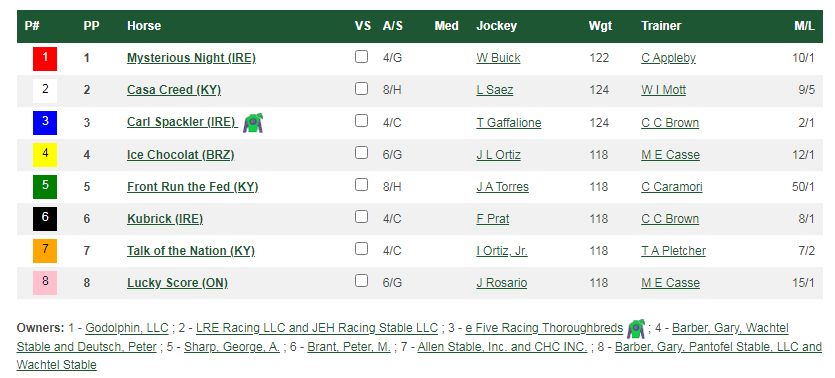Image resolution: width=835 pixels, height=378 pixels.
Task: Click the pink program number 8 badge
Action: [45, 283]
